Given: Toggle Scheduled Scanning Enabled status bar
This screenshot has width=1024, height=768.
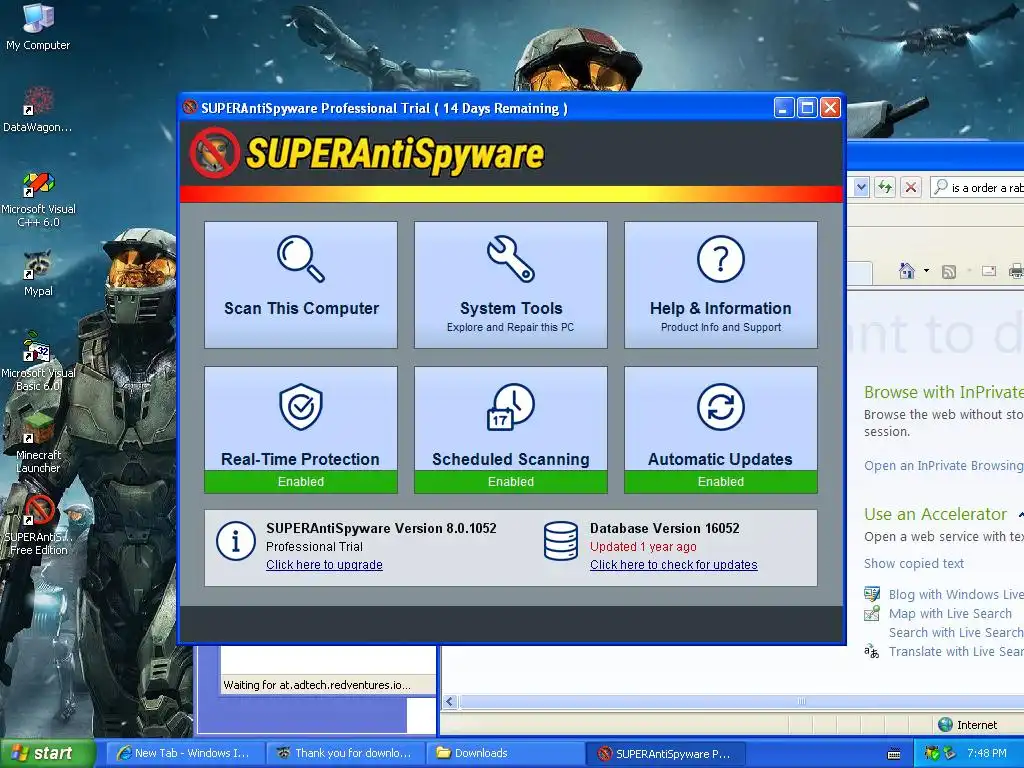Looking at the screenshot, I should pos(511,482).
